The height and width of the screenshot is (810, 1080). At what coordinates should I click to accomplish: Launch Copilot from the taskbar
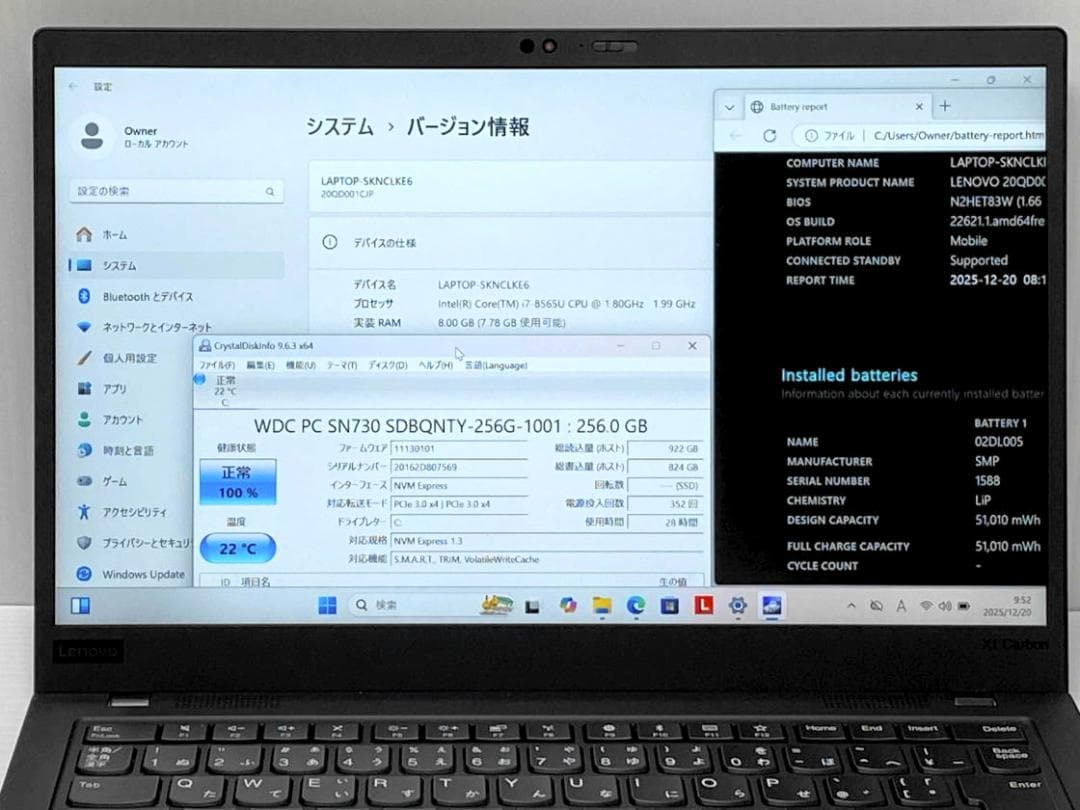click(x=568, y=605)
